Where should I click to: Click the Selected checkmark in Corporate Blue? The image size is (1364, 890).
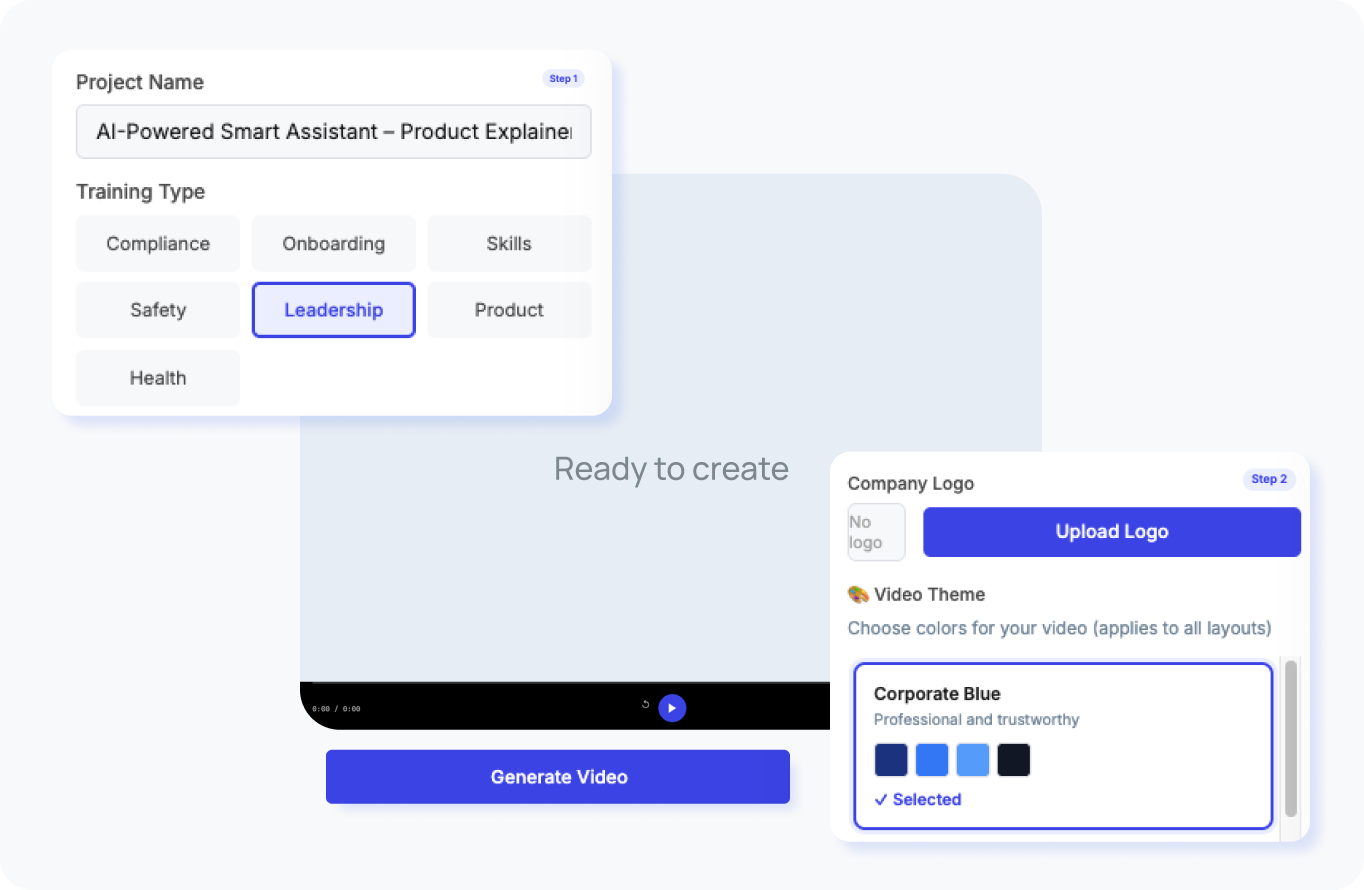(x=917, y=799)
